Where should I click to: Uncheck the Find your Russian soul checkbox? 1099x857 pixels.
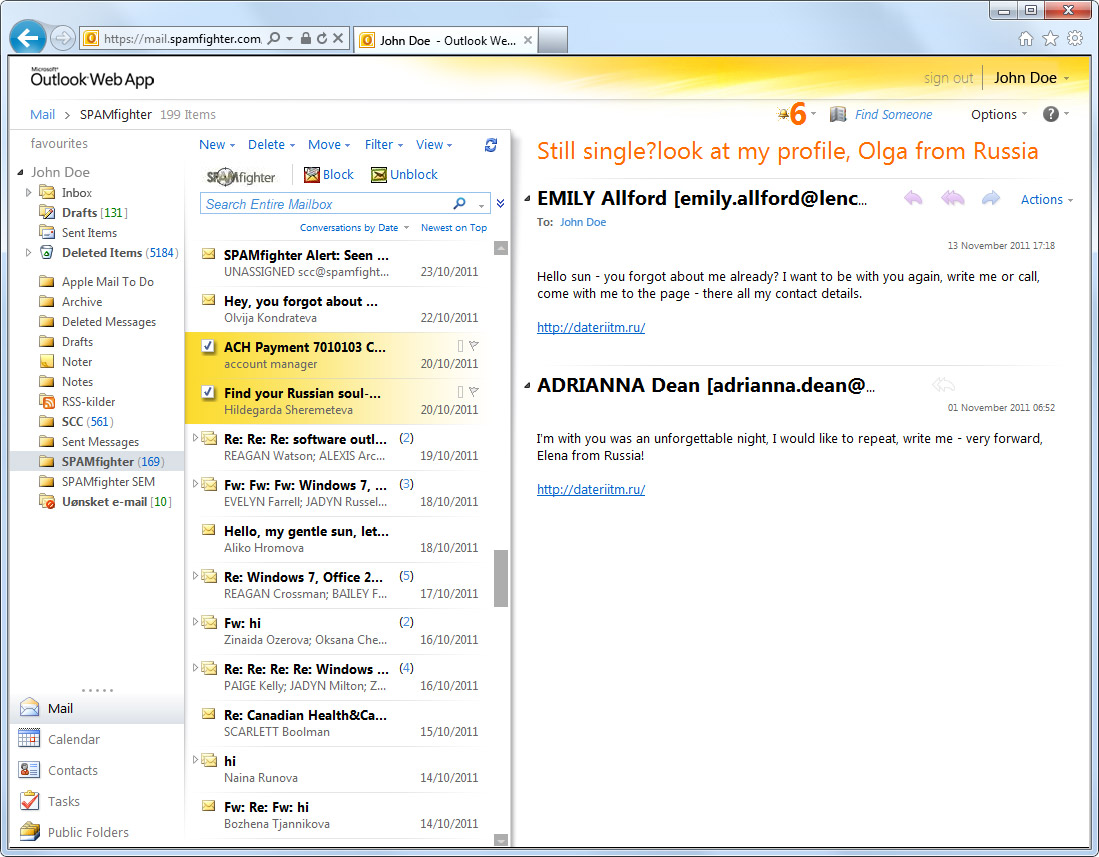click(208, 392)
